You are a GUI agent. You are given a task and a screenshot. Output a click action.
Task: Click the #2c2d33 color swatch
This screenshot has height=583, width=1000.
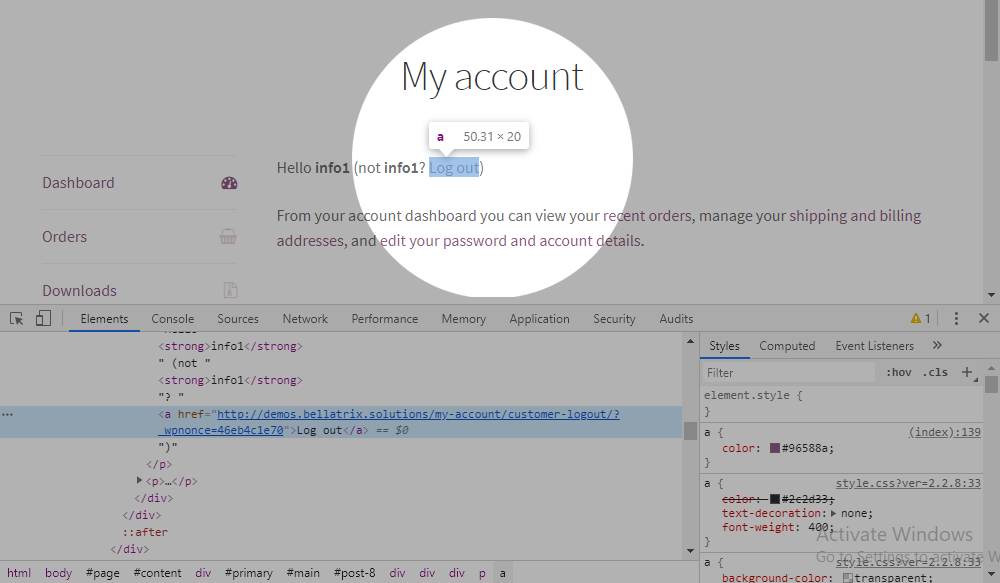pyautogui.click(x=774, y=498)
